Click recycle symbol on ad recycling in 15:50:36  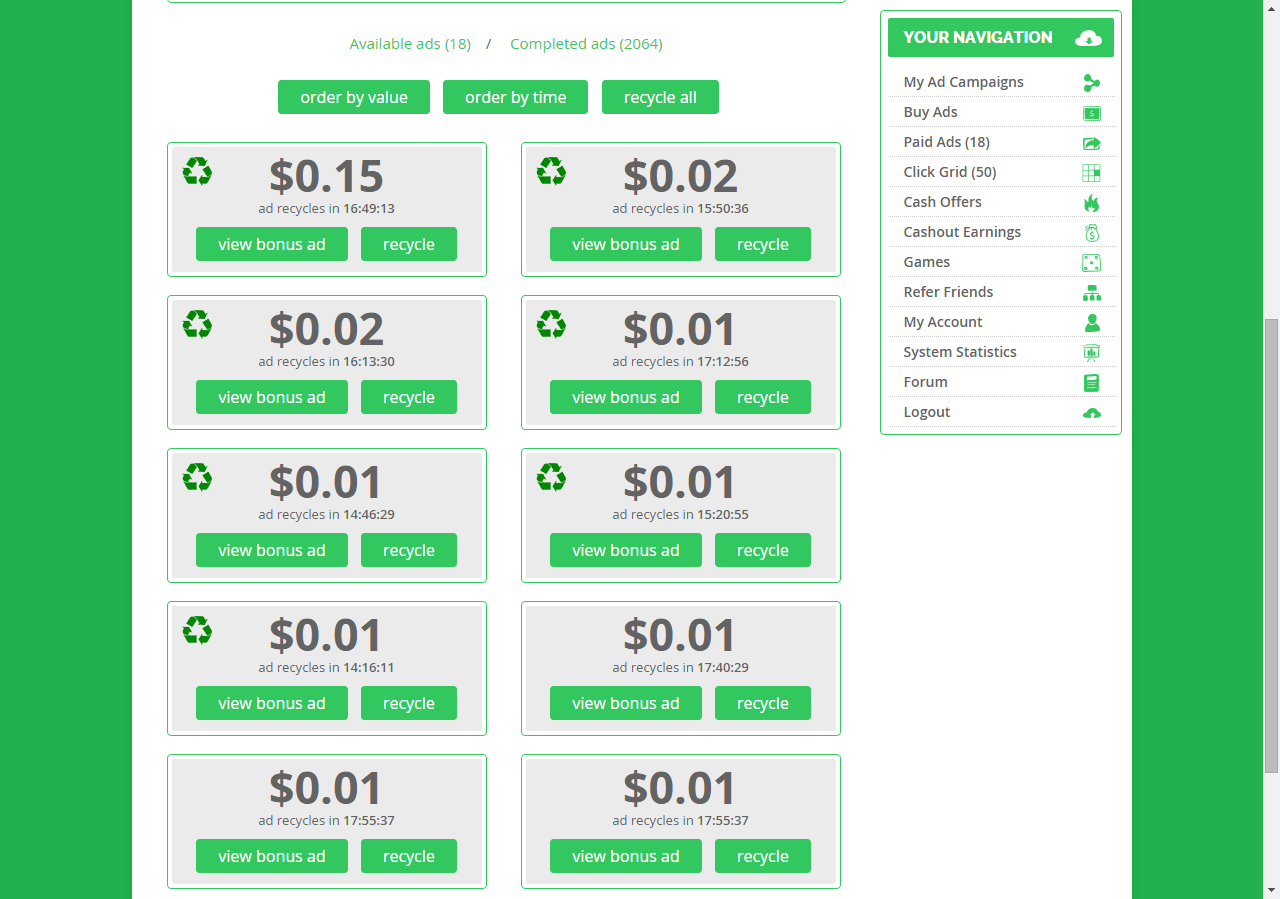pyautogui.click(x=551, y=171)
